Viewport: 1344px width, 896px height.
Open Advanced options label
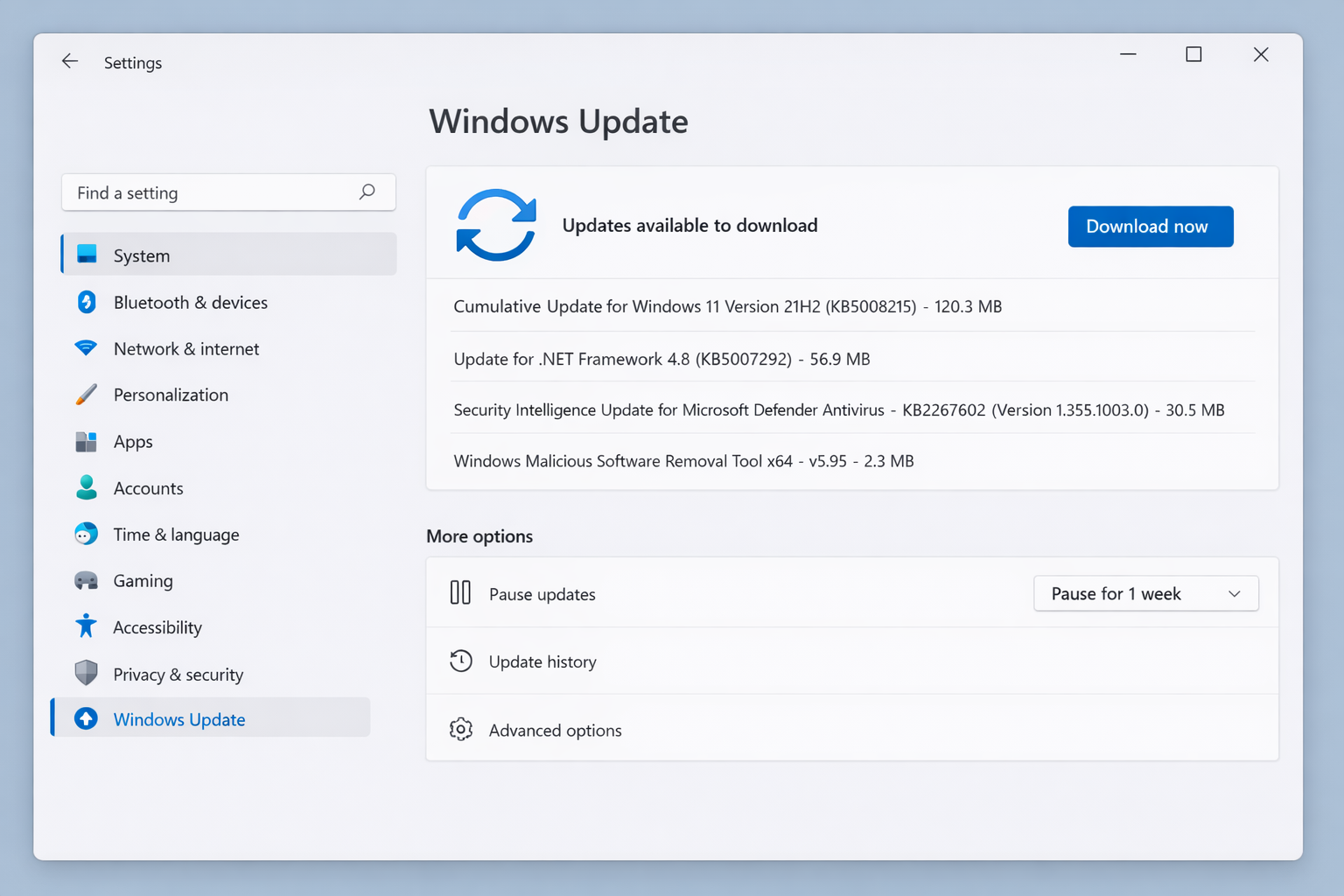click(x=556, y=730)
